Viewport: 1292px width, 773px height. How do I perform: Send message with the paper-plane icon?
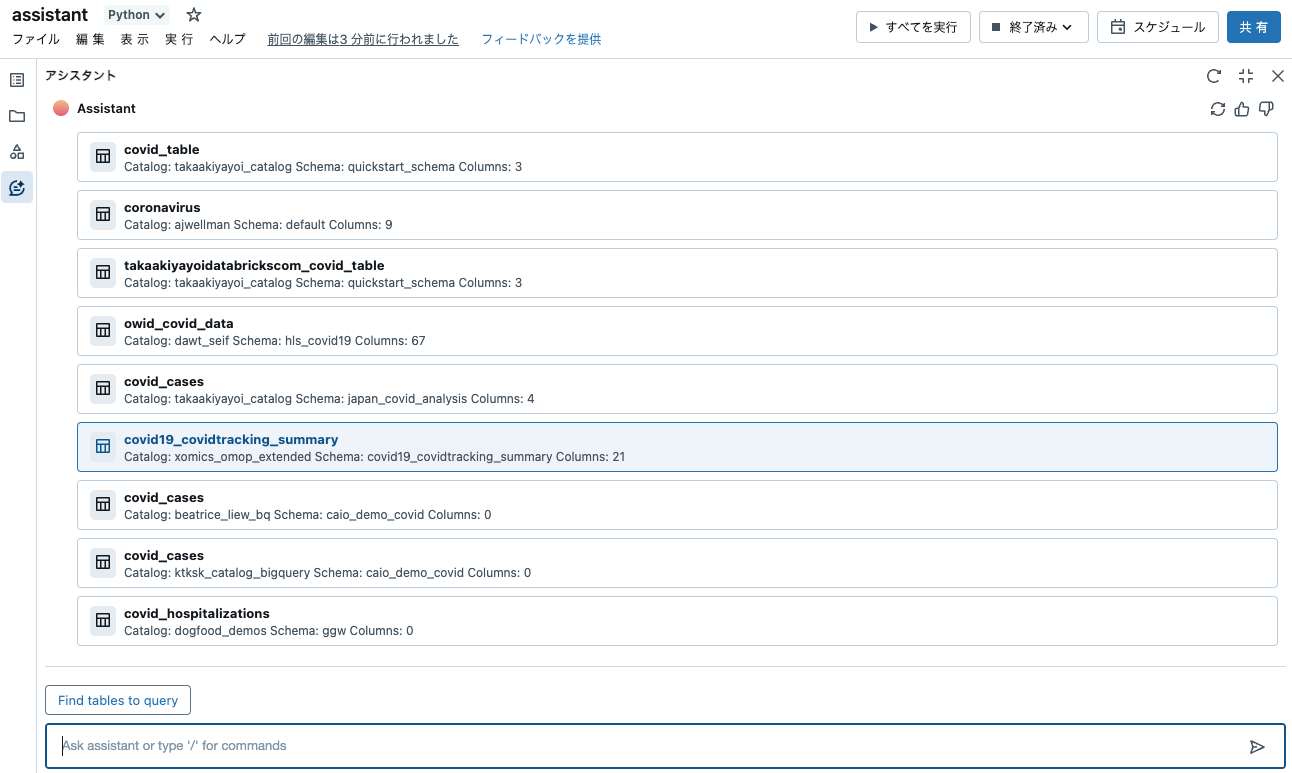point(1258,745)
